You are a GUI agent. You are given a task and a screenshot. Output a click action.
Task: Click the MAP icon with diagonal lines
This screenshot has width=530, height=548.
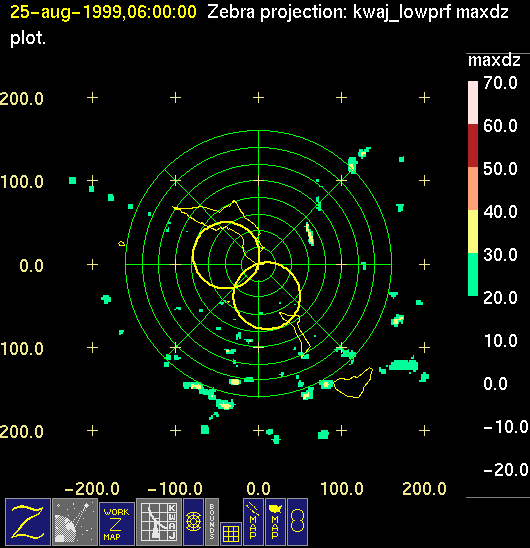[253, 522]
